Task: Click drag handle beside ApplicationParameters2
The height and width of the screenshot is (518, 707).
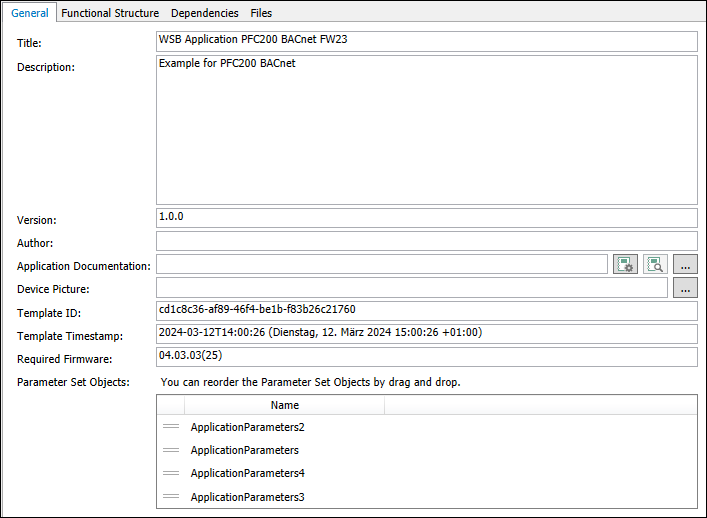Action: pos(171,426)
